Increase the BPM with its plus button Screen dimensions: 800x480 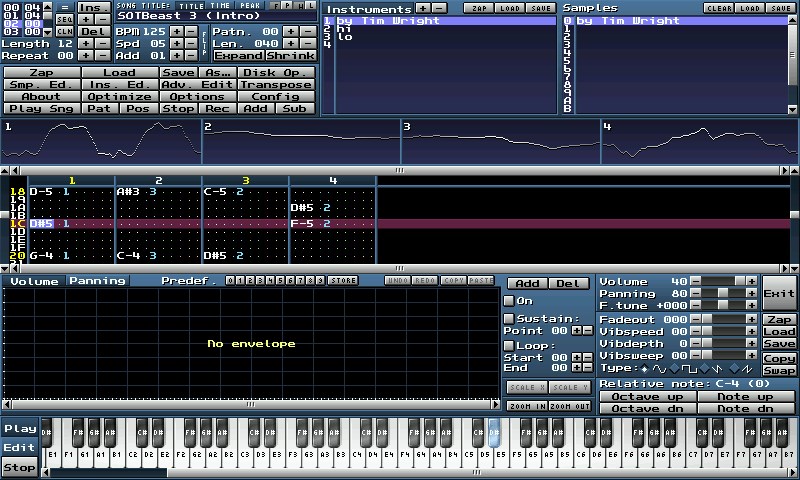pyautogui.click(x=177, y=31)
